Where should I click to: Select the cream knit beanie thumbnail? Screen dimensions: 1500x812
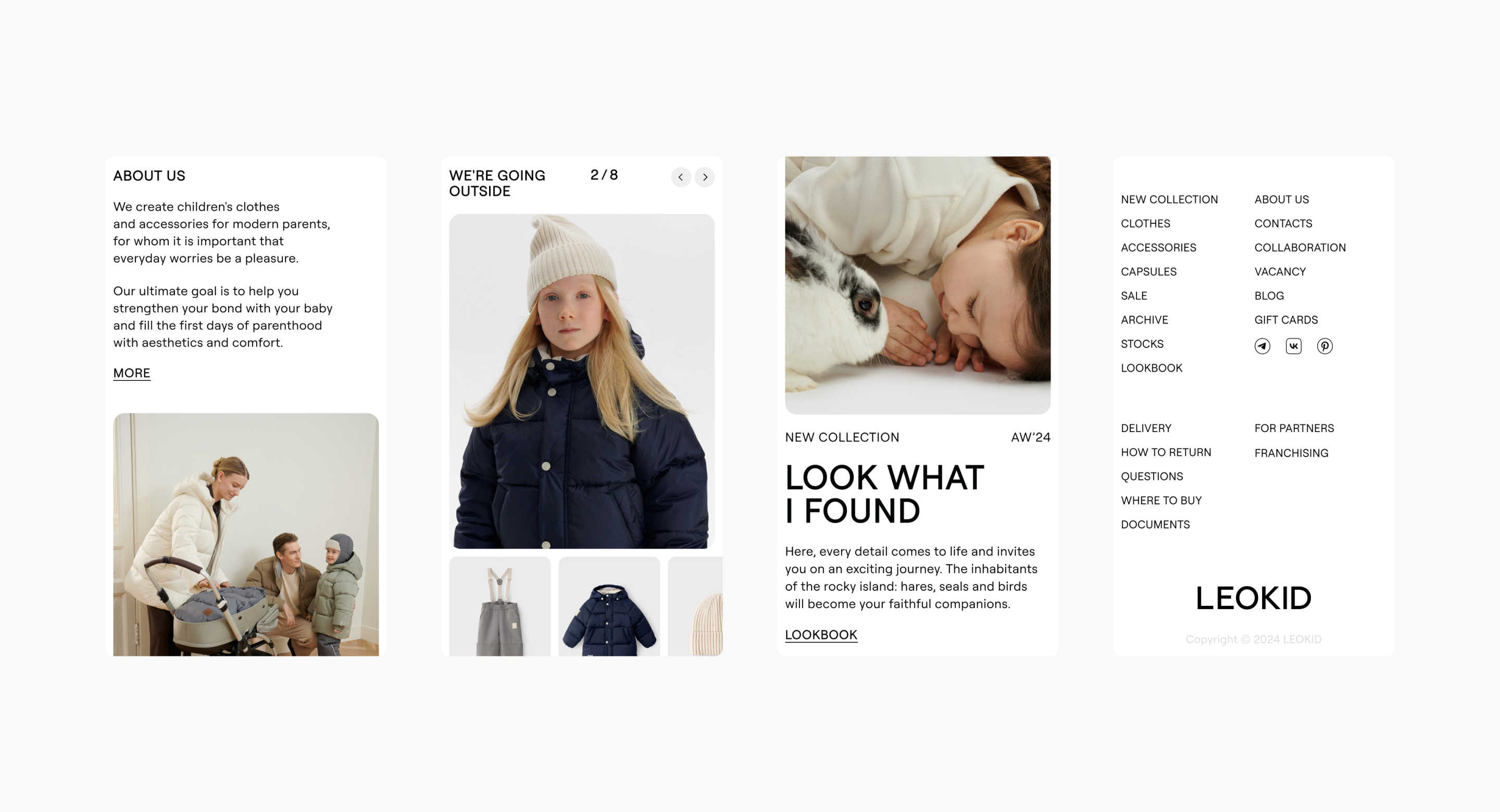click(695, 606)
